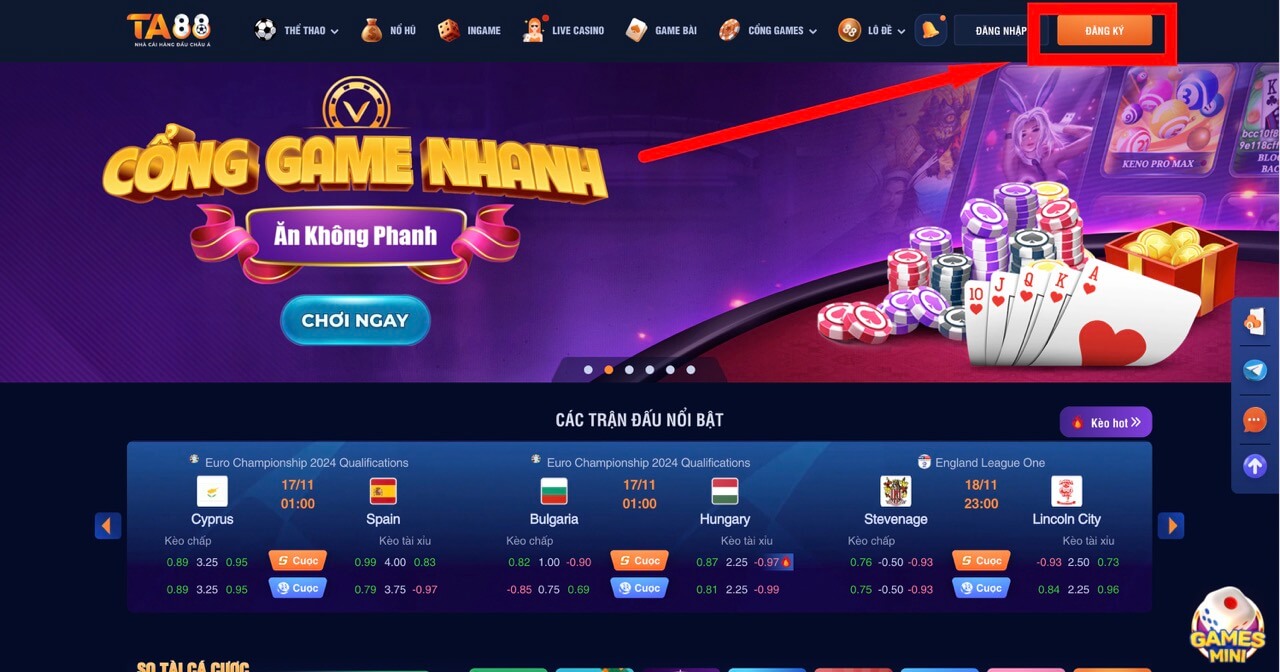Go to the Game Bài section
Viewport: 1280px width, 672px height.
[661, 30]
